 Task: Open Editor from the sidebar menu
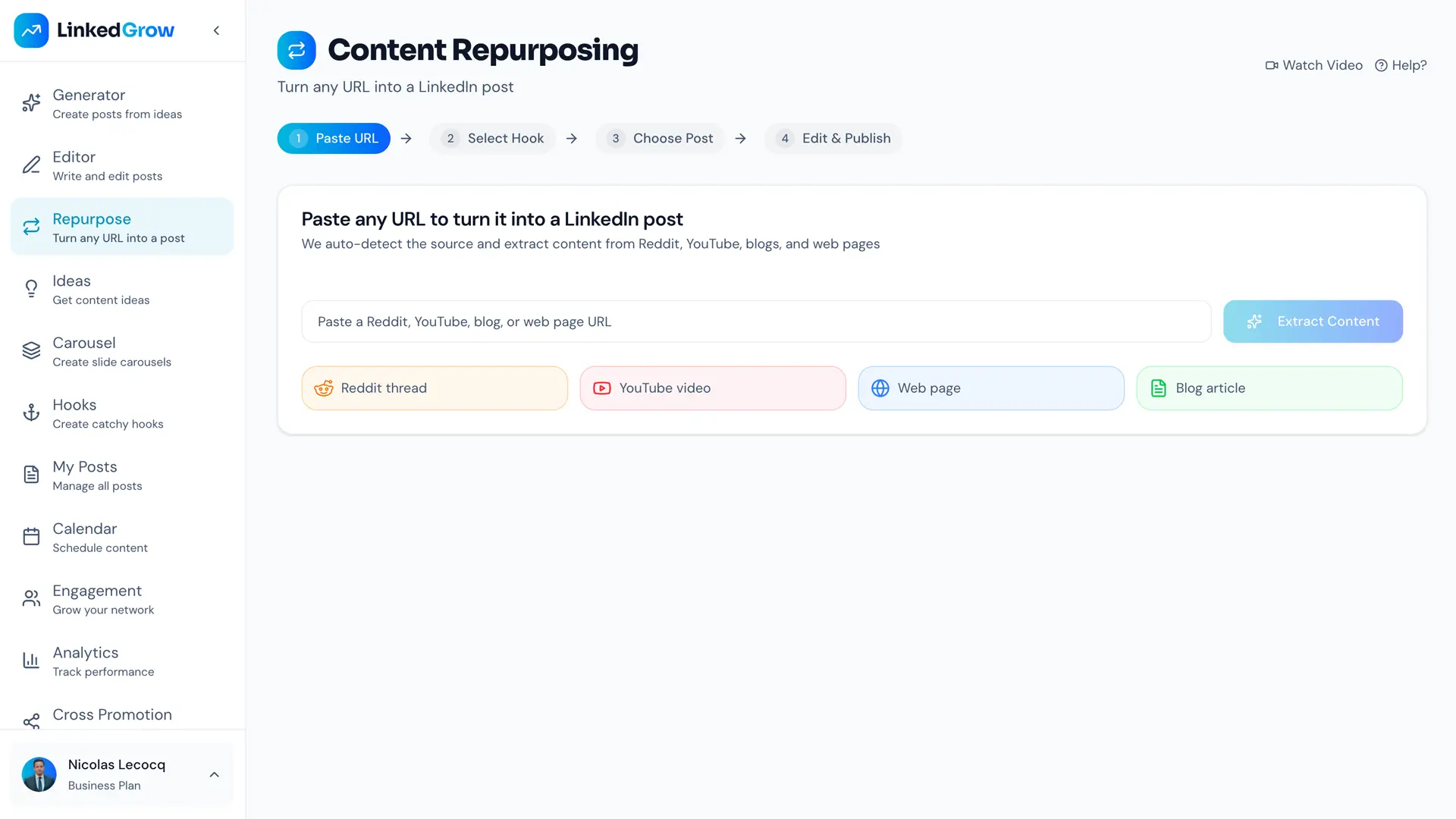(x=122, y=165)
